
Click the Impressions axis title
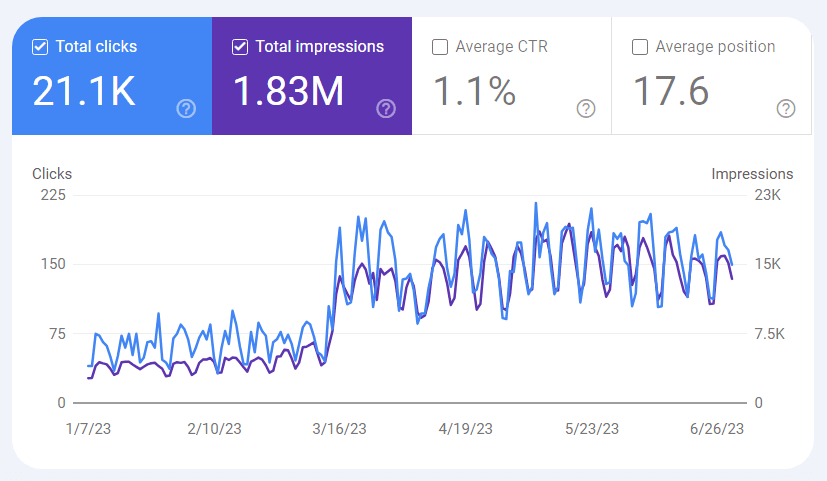tap(752, 174)
